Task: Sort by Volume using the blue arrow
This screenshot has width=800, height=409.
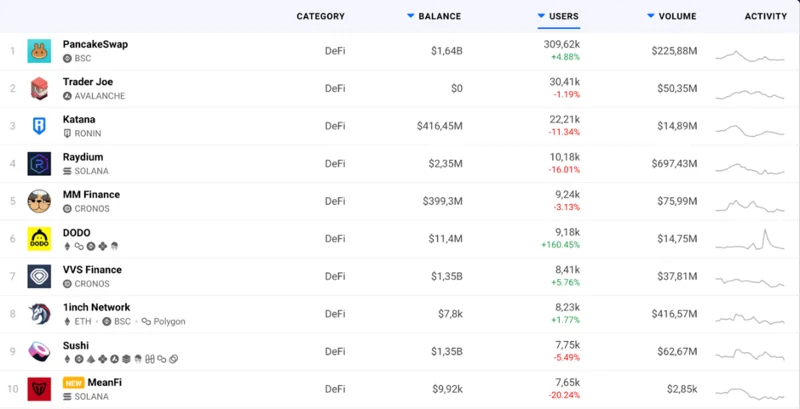Action: coord(651,16)
